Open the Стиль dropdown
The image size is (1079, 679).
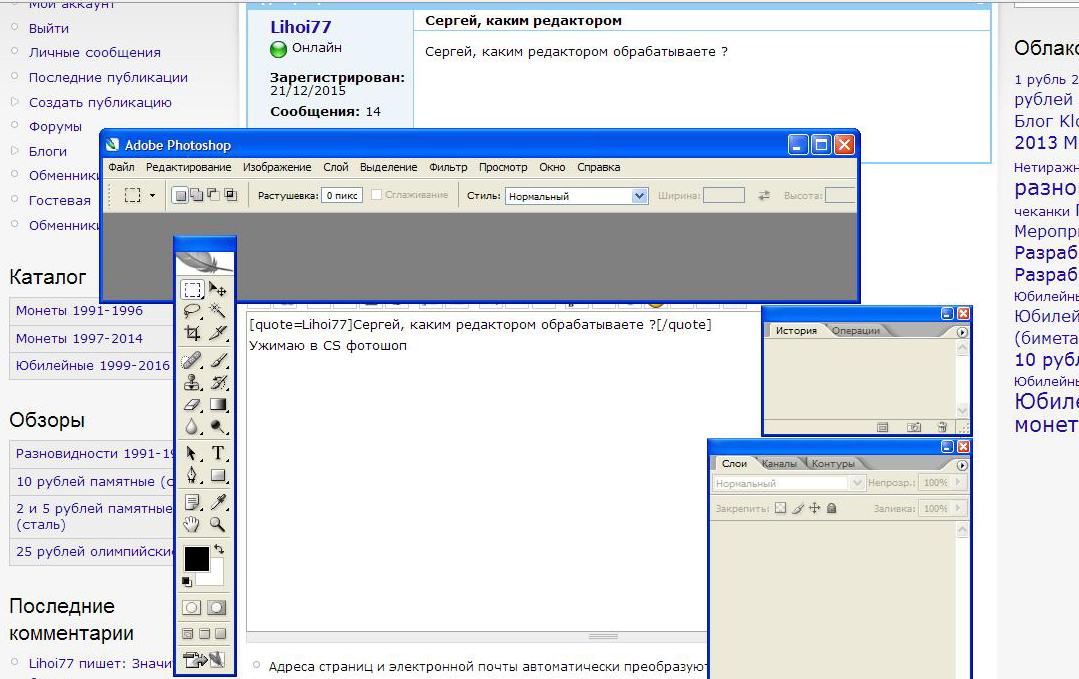tap(640, 196)
